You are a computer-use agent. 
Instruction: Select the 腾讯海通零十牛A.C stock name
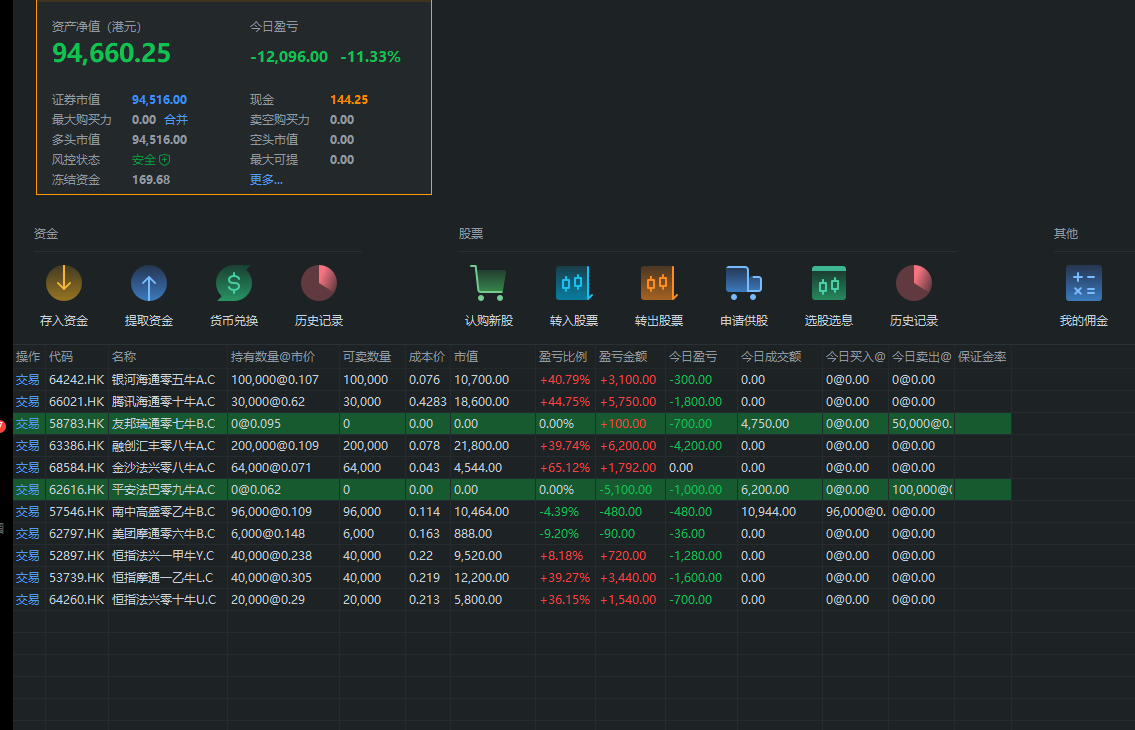[164, 401]
